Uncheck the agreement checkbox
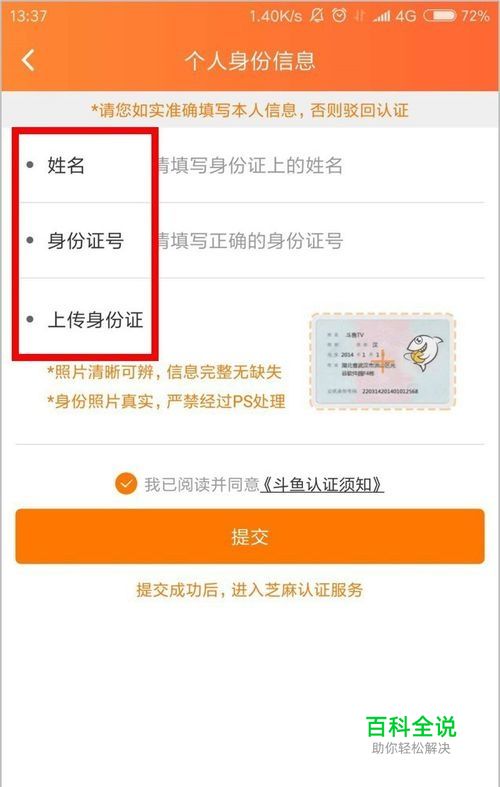 (x=126, y=484)
